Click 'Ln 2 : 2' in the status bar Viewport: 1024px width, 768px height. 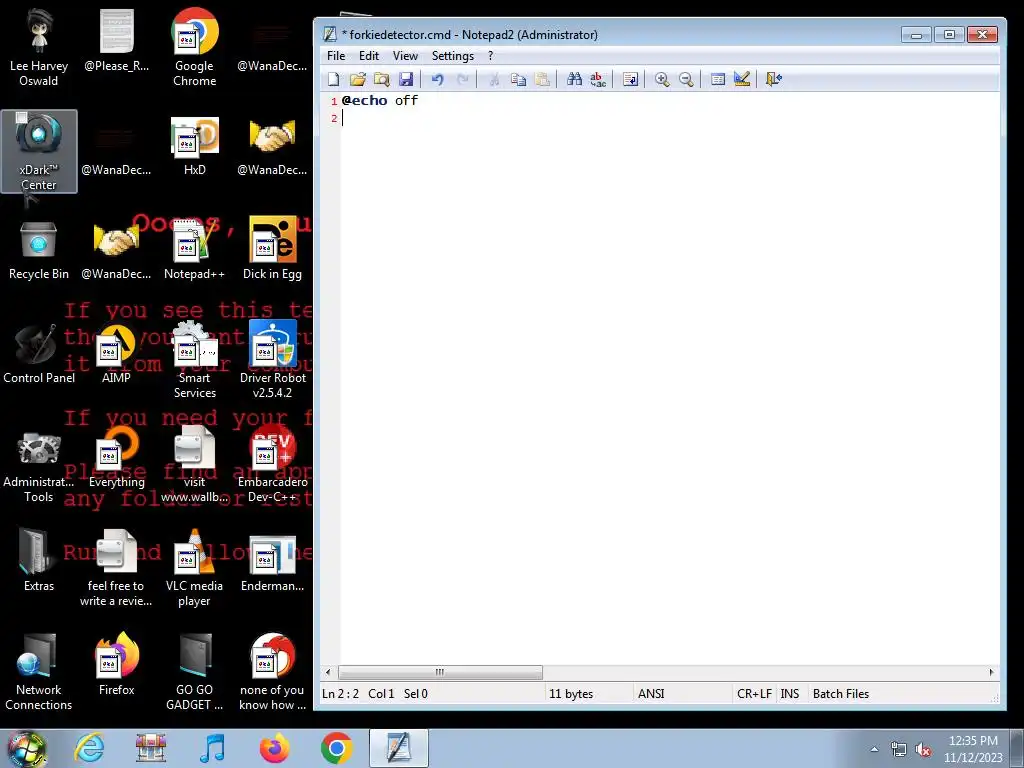(340, 694)
